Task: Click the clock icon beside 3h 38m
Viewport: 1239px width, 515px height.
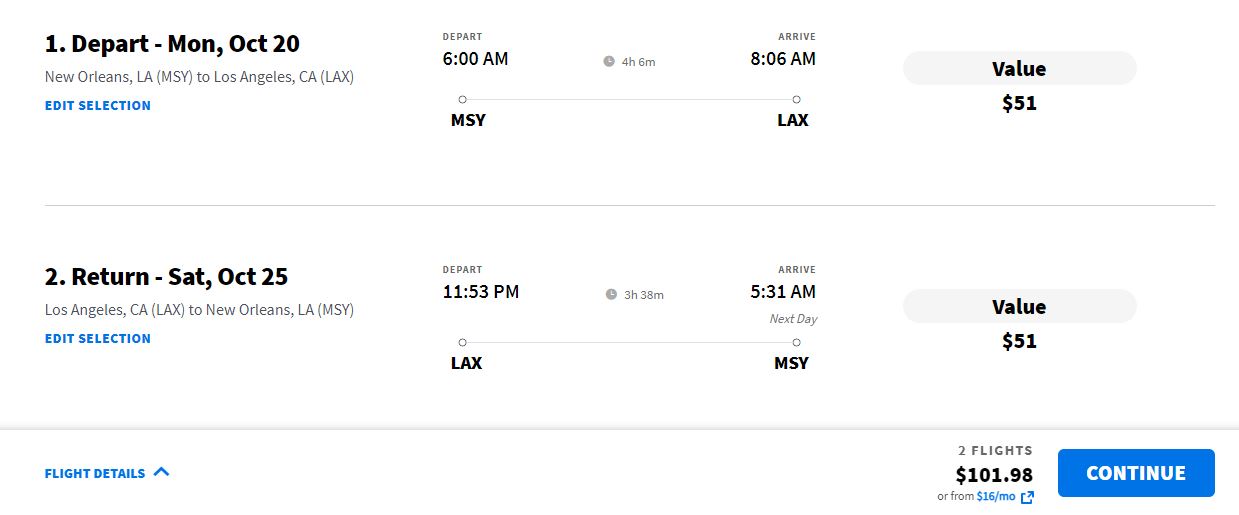Action: click(611, 294)
